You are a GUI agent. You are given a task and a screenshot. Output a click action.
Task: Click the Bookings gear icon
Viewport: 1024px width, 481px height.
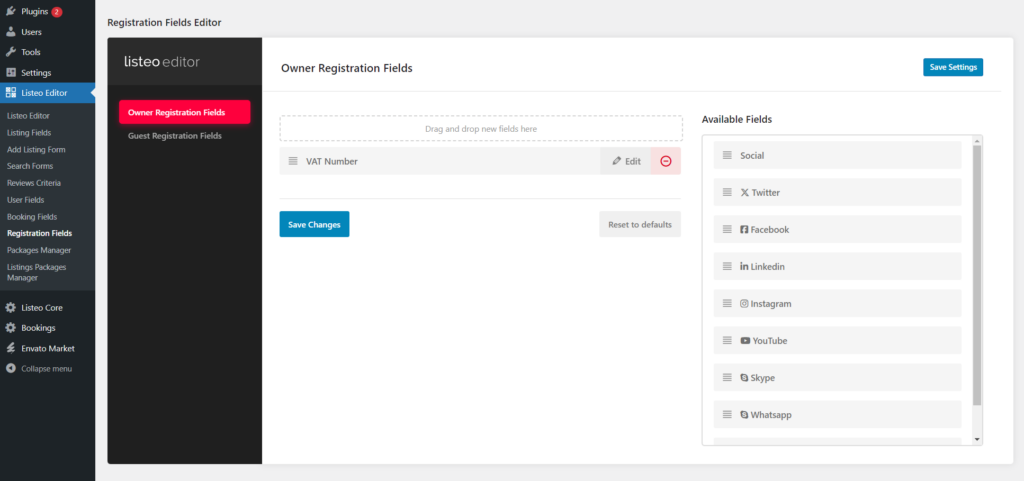11,328
